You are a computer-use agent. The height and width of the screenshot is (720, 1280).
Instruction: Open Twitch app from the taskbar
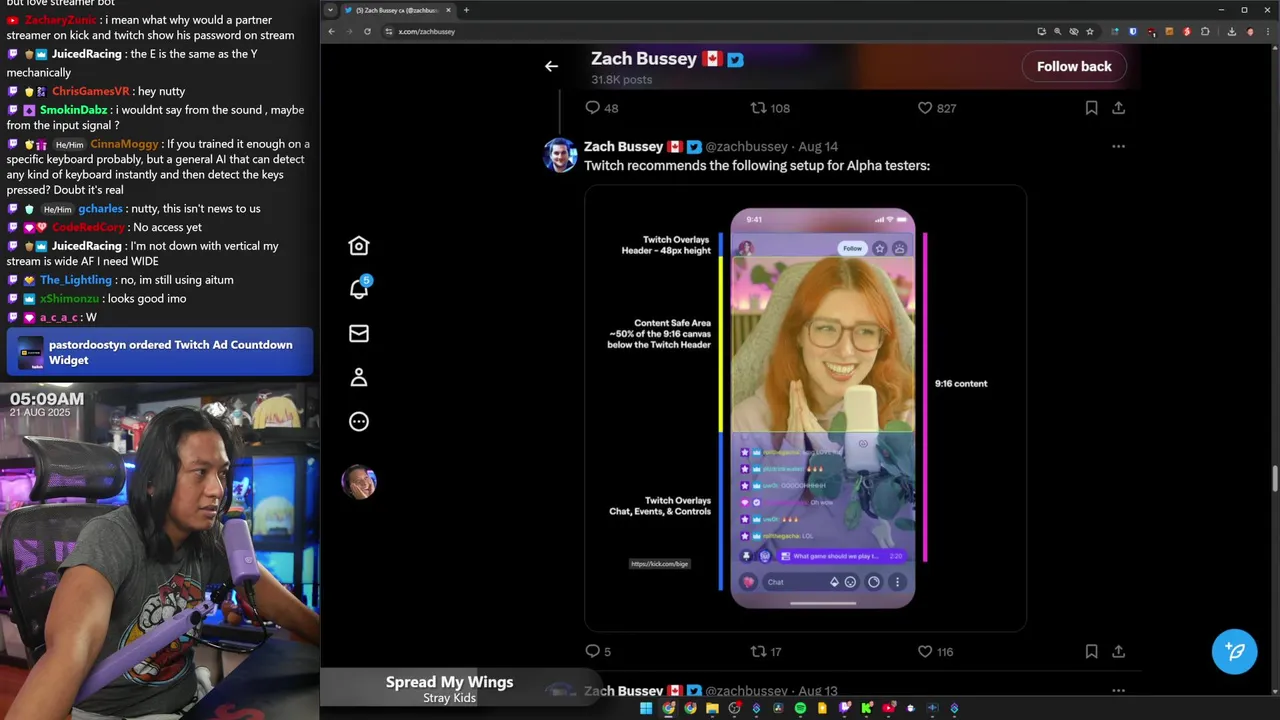845,708
